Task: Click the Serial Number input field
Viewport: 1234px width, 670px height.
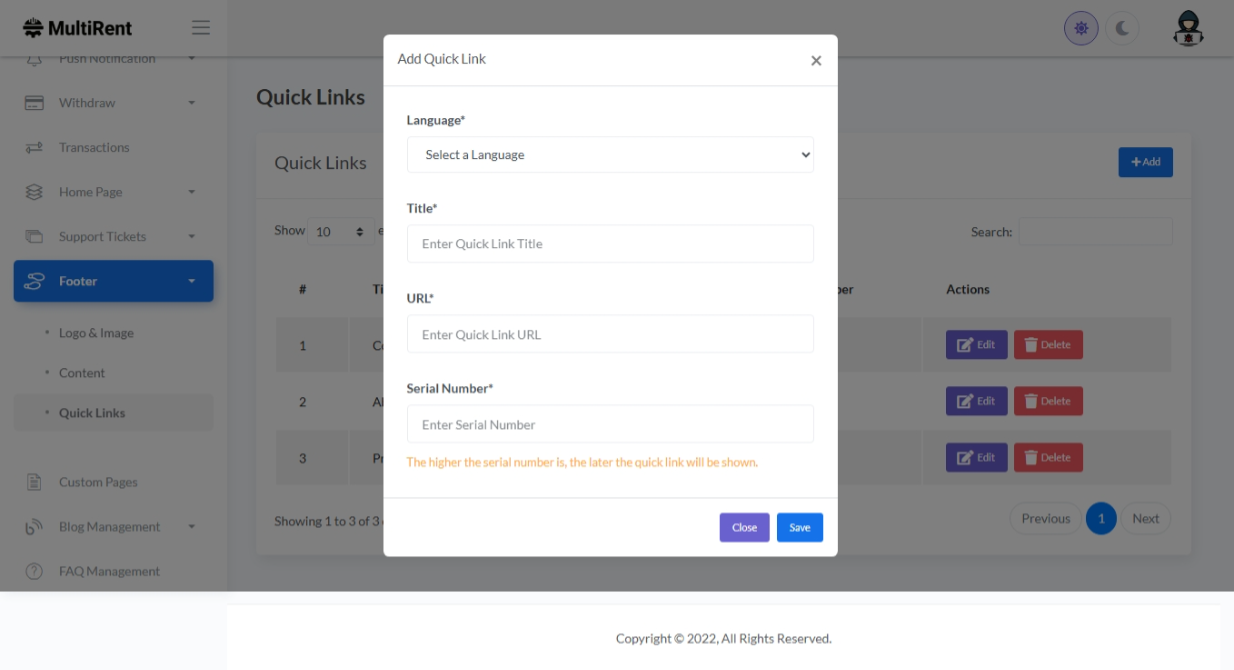Action: [x=610, y=425]
